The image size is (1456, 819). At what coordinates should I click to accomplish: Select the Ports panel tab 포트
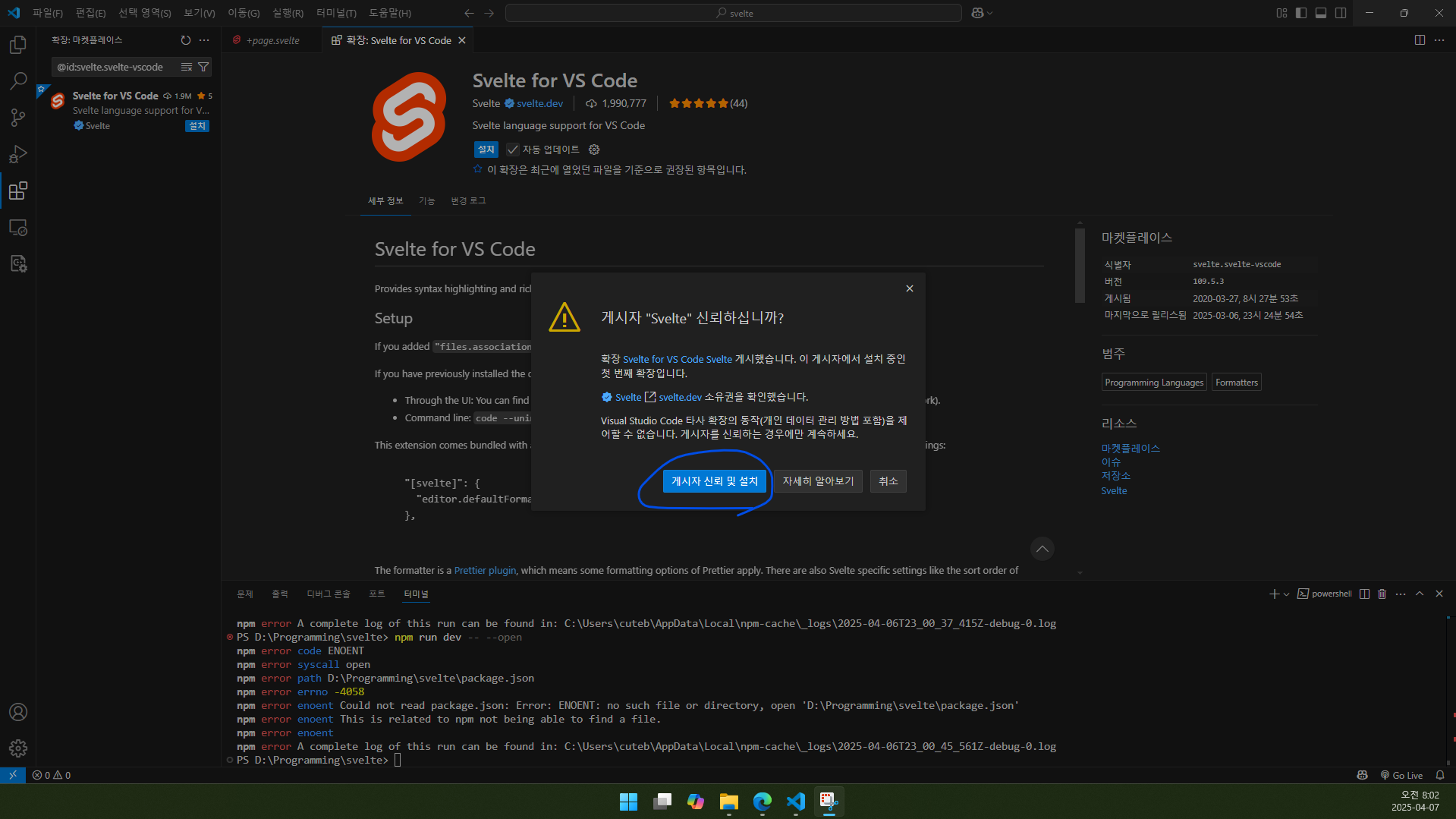tap(377, 594)
